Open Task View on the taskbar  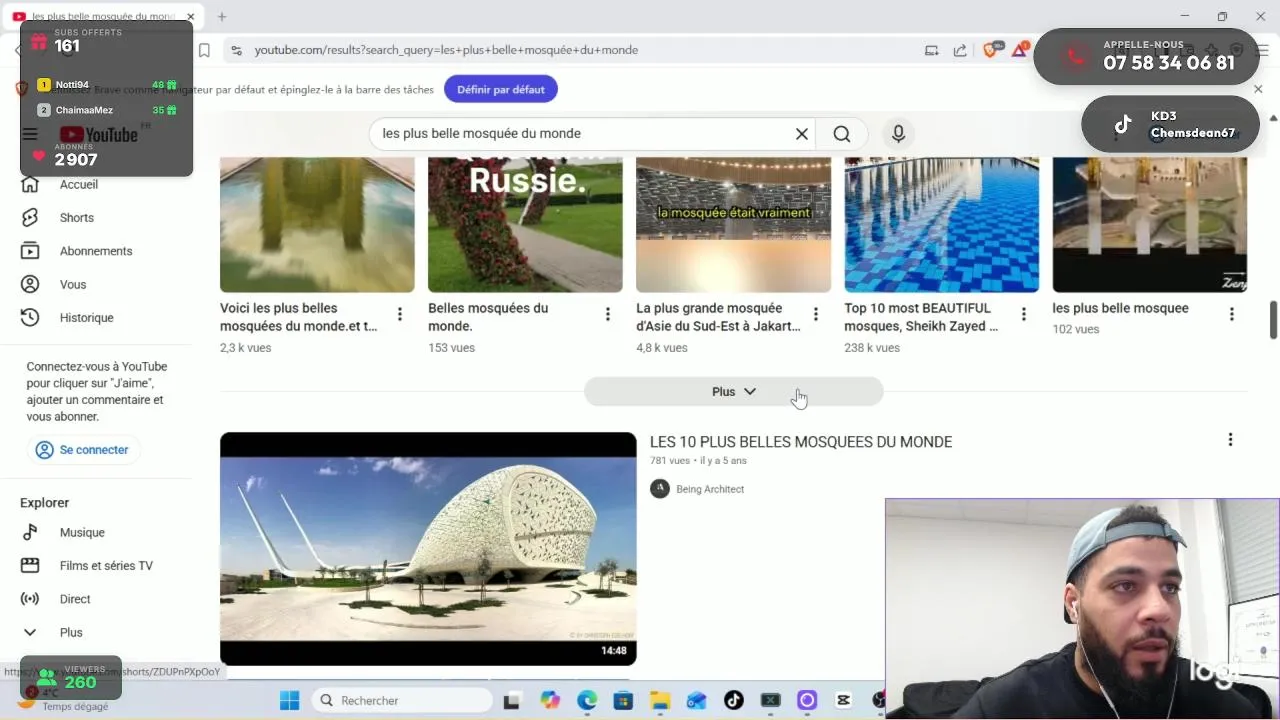(512, 700)
